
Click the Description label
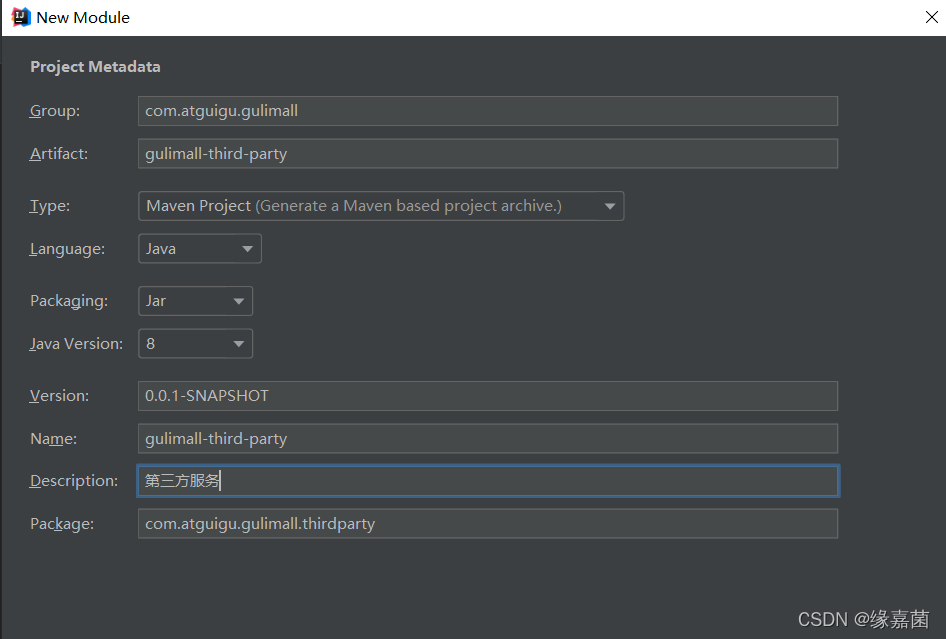click(x=74, y=481)
